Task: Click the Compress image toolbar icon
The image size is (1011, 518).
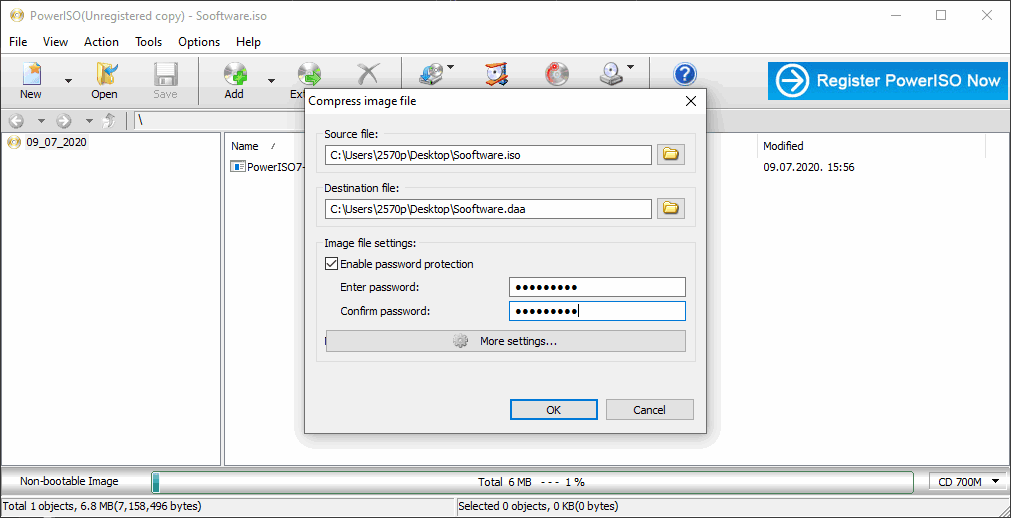Action: click(496, 75)
